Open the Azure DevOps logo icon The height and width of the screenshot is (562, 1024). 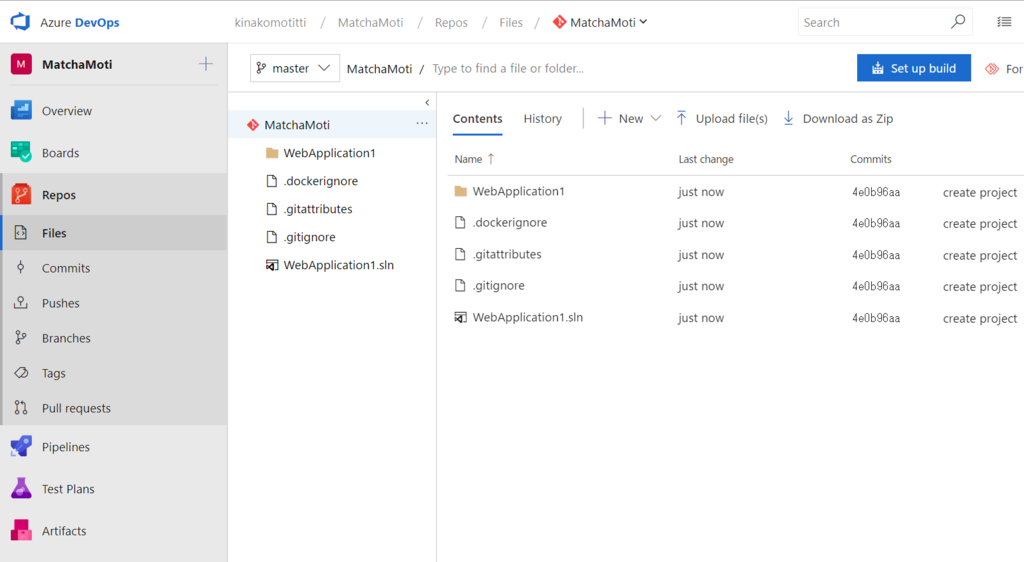pos(20,22)
